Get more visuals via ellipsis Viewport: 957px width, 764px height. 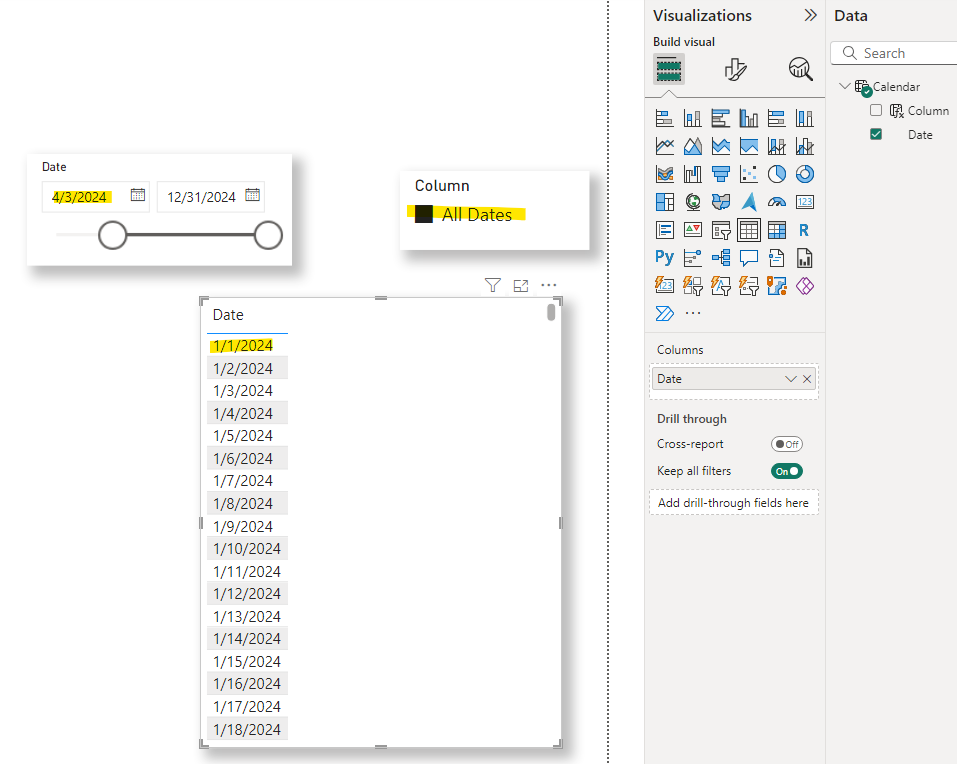(x=693, y=313)
